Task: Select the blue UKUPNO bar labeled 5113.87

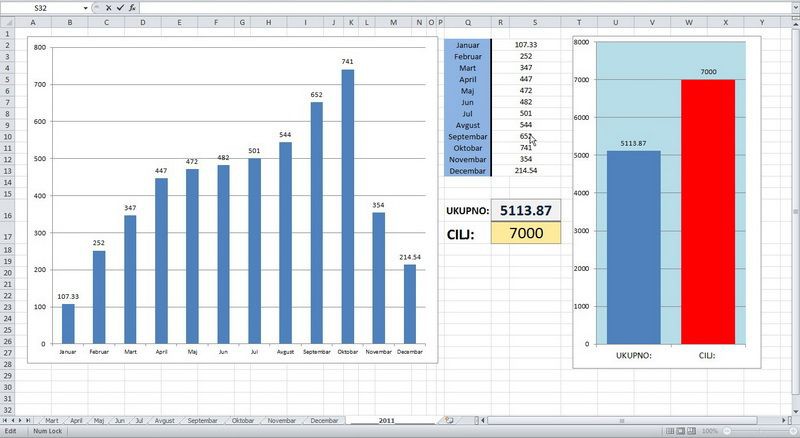Action: pos(634,248)
